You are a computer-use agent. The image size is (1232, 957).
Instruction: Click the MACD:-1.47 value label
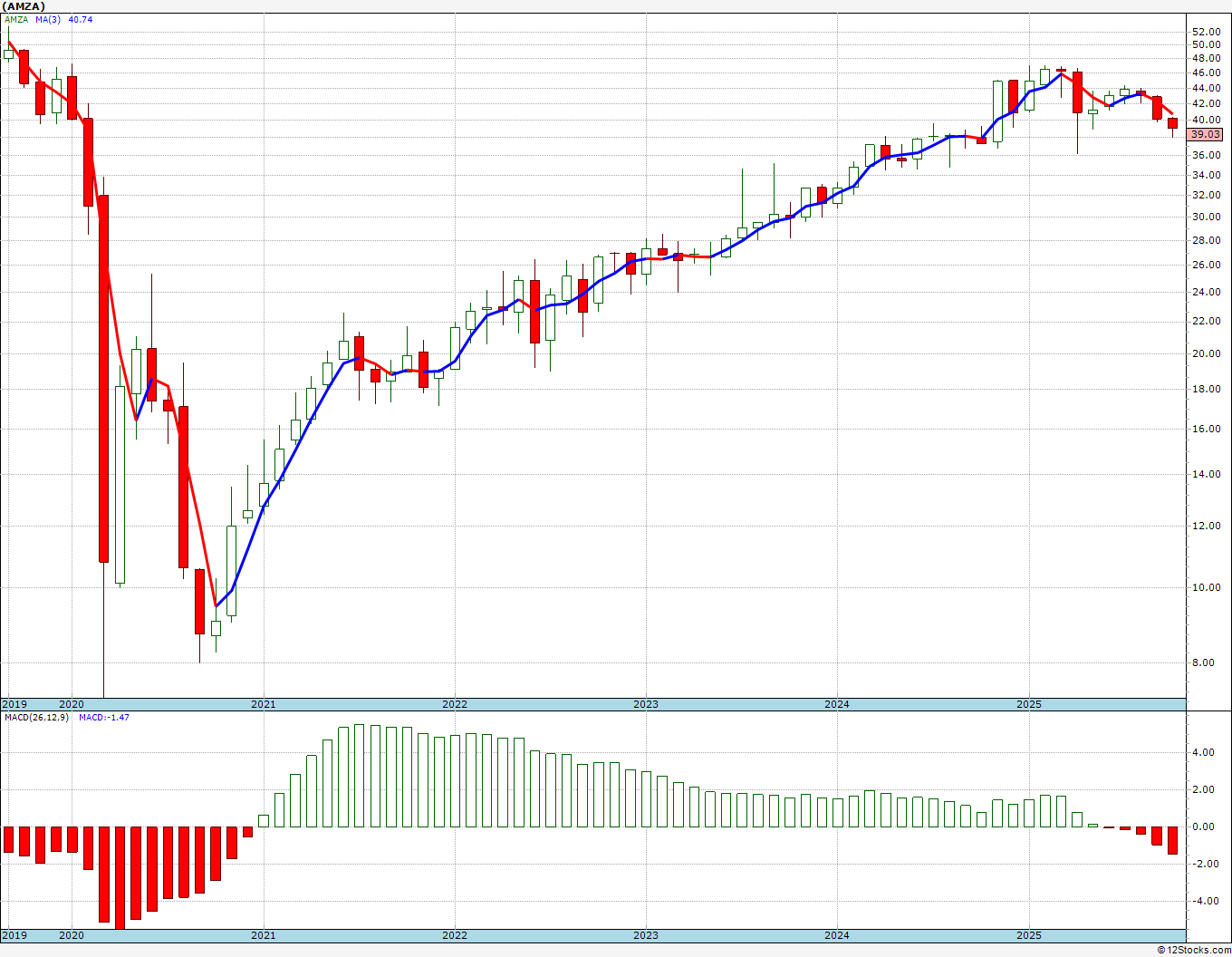point(104,717)
